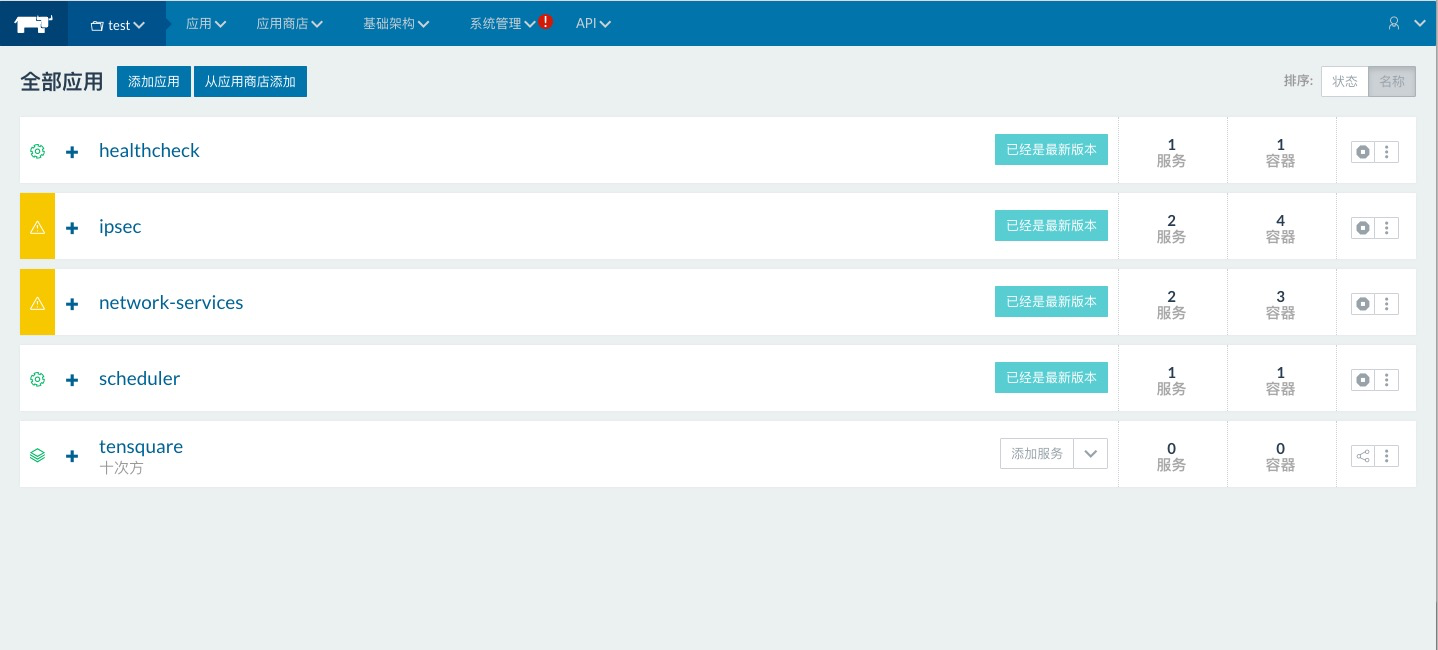The height and width of the screenshot is (650, 1438).
Task: Click scheduler's 已经是最新版本 badge
Action: click(1051, 378)
